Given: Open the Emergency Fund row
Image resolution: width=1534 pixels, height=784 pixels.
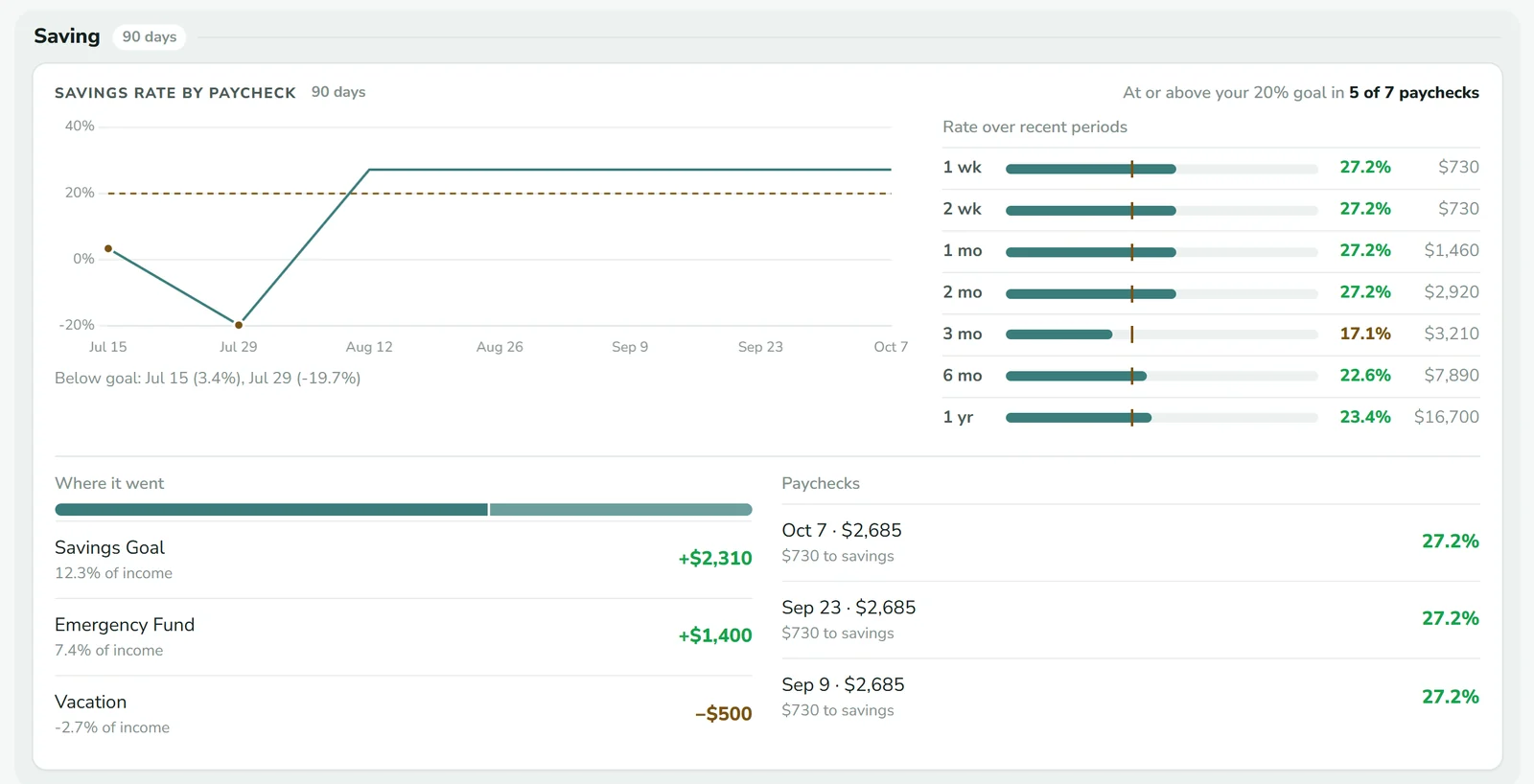Looking at the screenshot, I should pyautogui.click(x=404, y=637).
